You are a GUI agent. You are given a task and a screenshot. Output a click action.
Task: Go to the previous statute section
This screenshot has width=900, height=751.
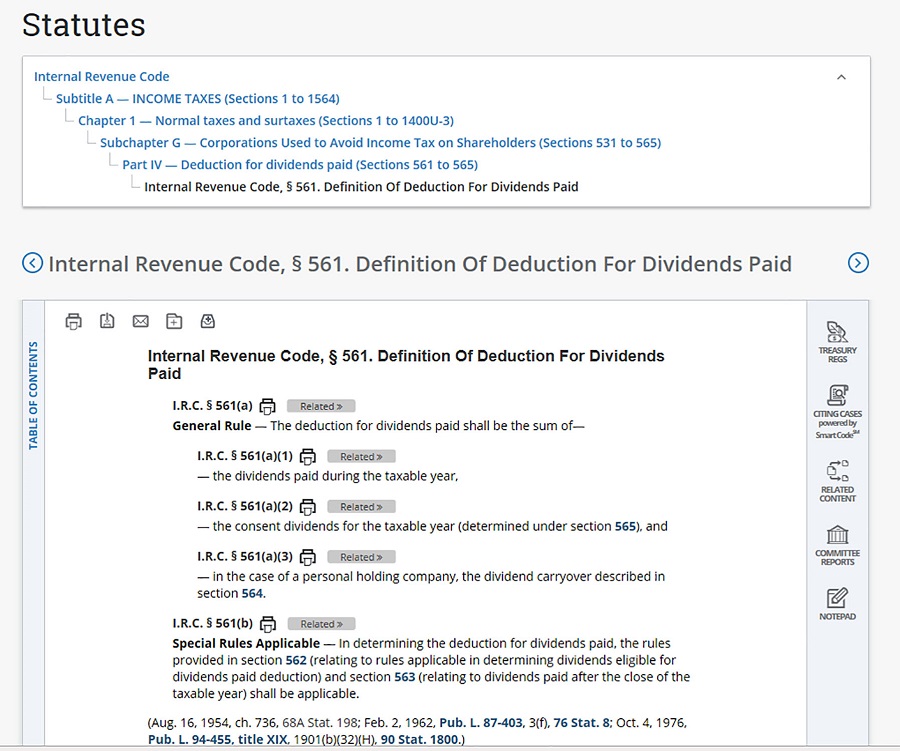tap(33, 263)
